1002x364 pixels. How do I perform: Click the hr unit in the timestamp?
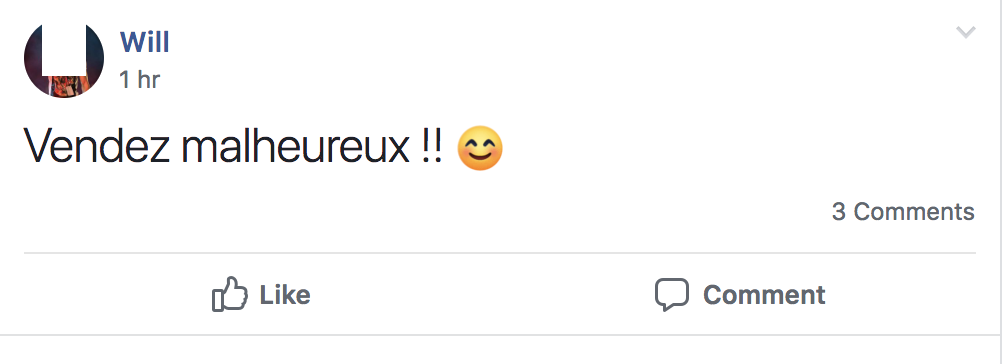(148, 80)
